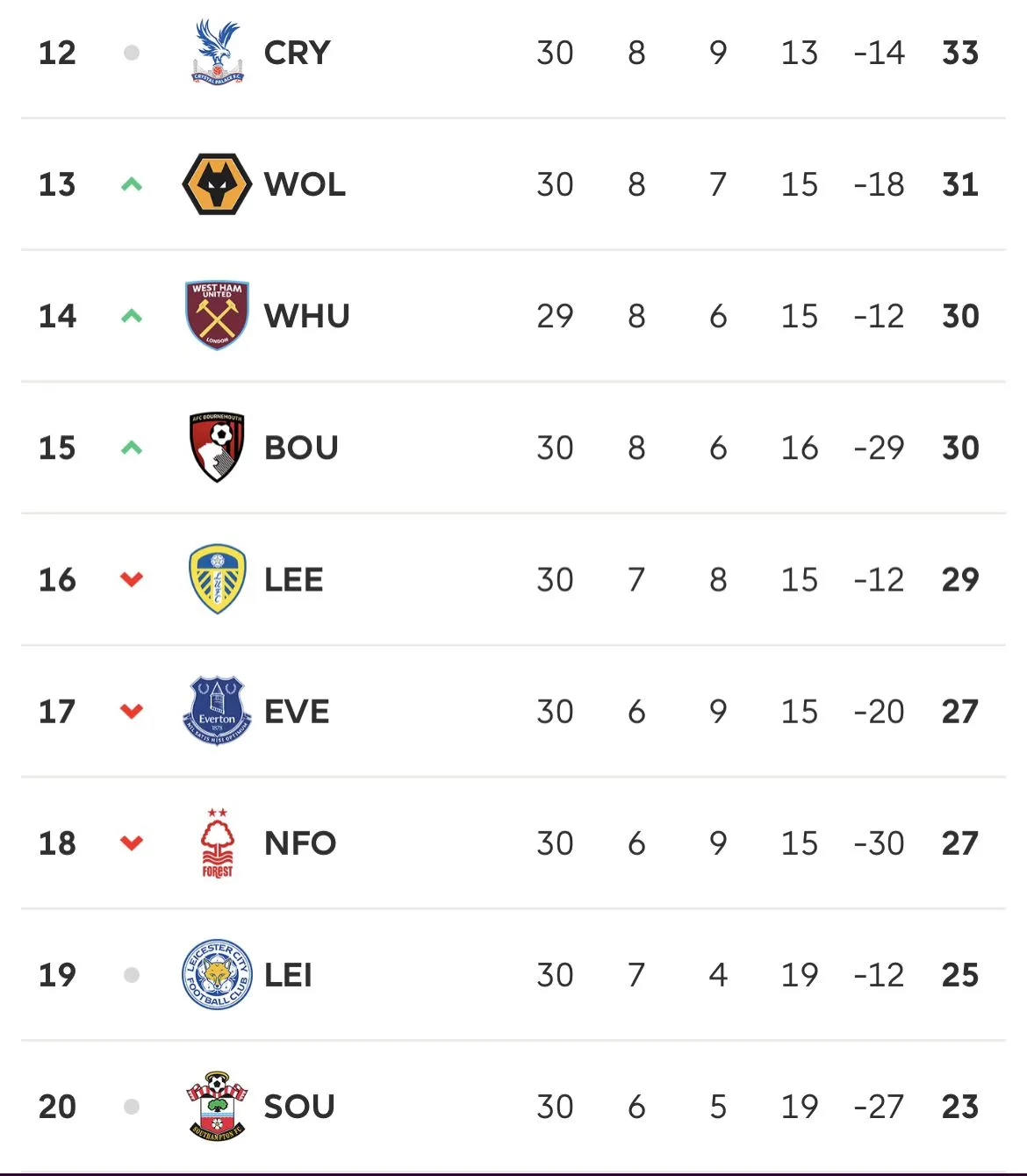Click the green up arrow beside WOL
Image resolution: width=1027 pixels, height=1176 pixels.
tap(132, 184)
